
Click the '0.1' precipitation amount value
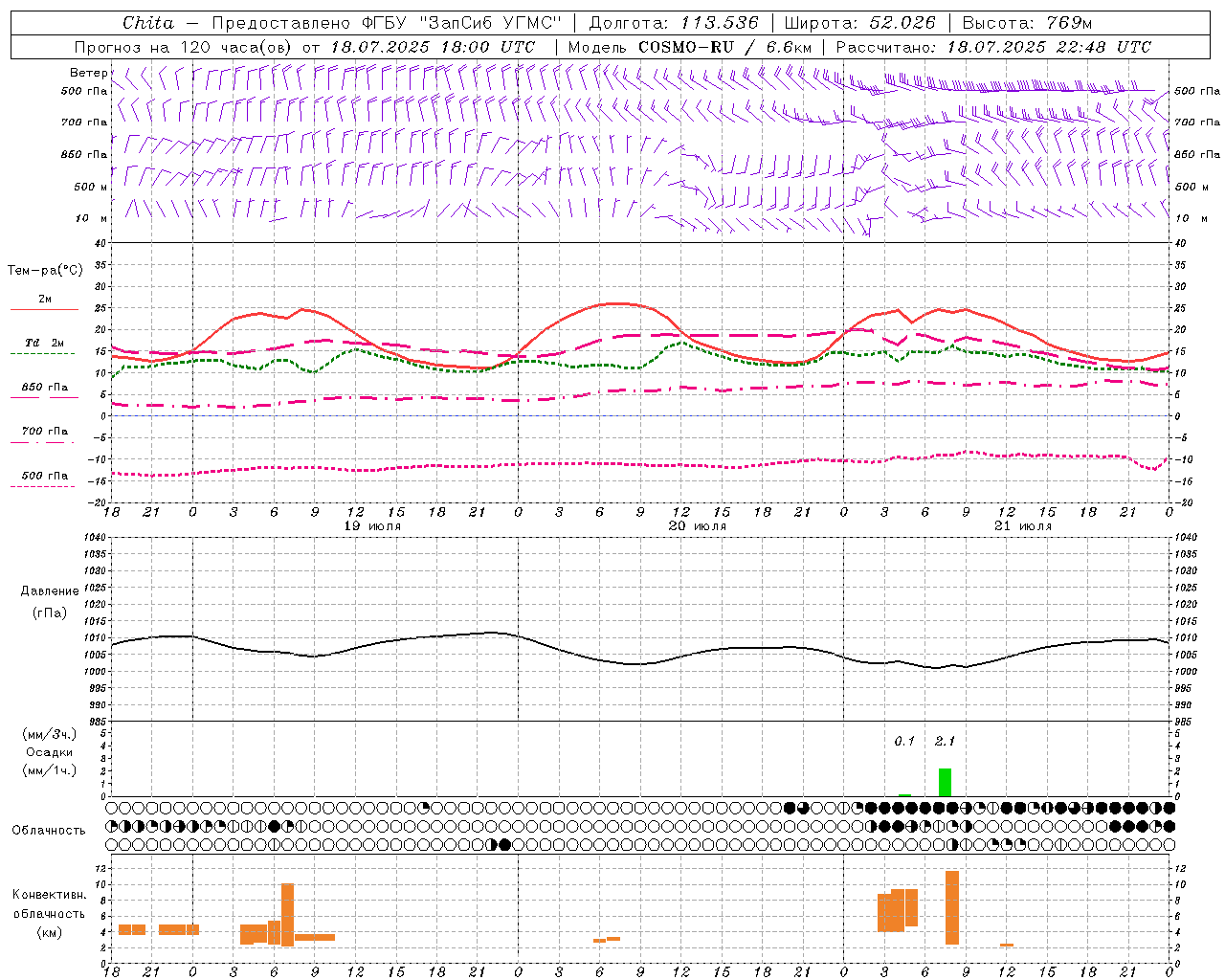point(904,741)
